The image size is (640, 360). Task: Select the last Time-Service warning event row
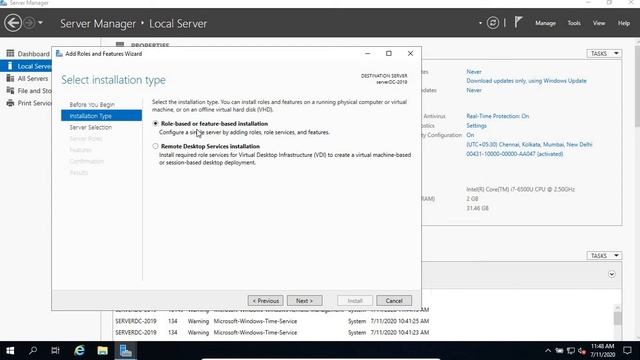[x=272, y=333]
